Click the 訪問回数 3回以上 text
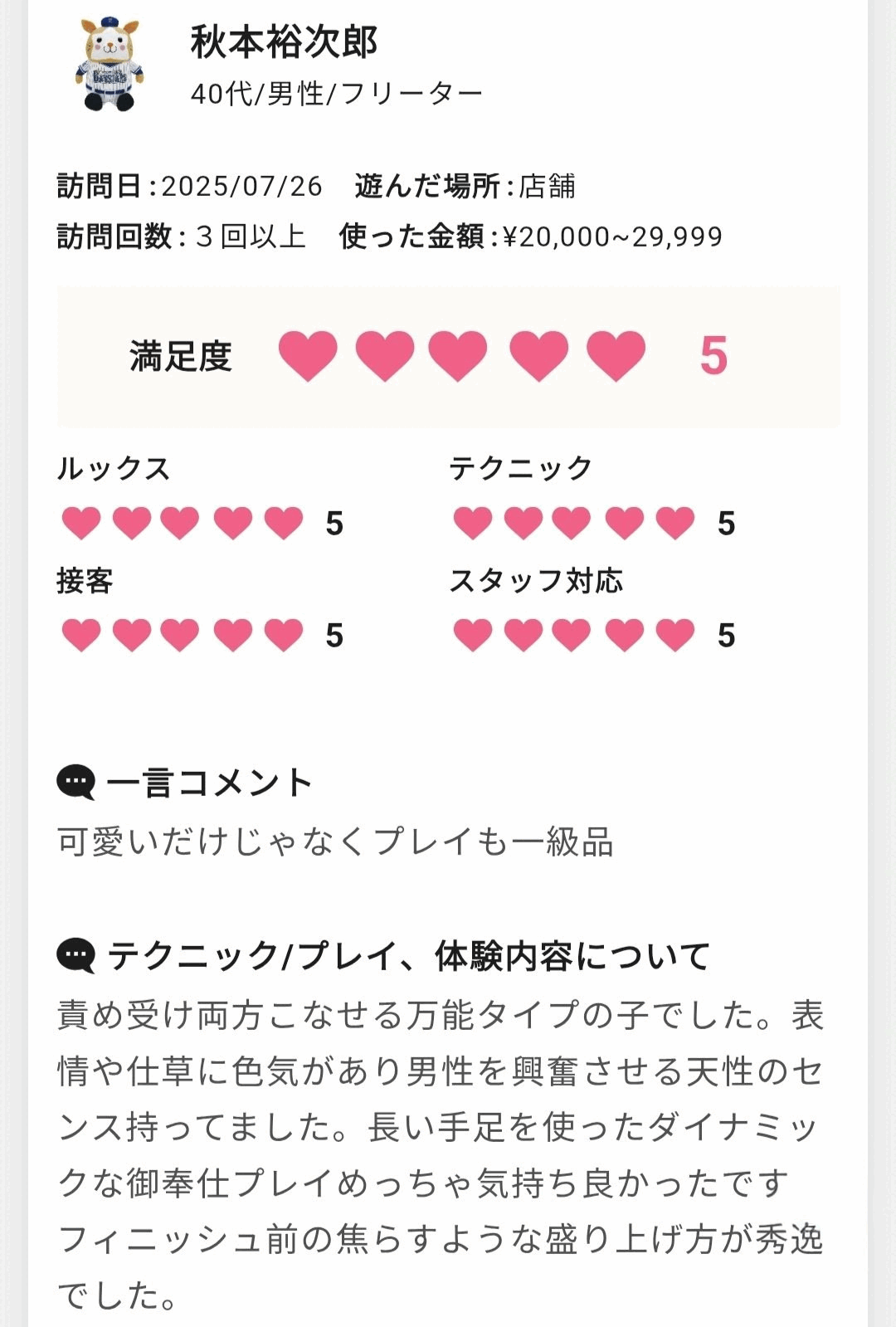896x1327 pixels. (x=181, y=237)
